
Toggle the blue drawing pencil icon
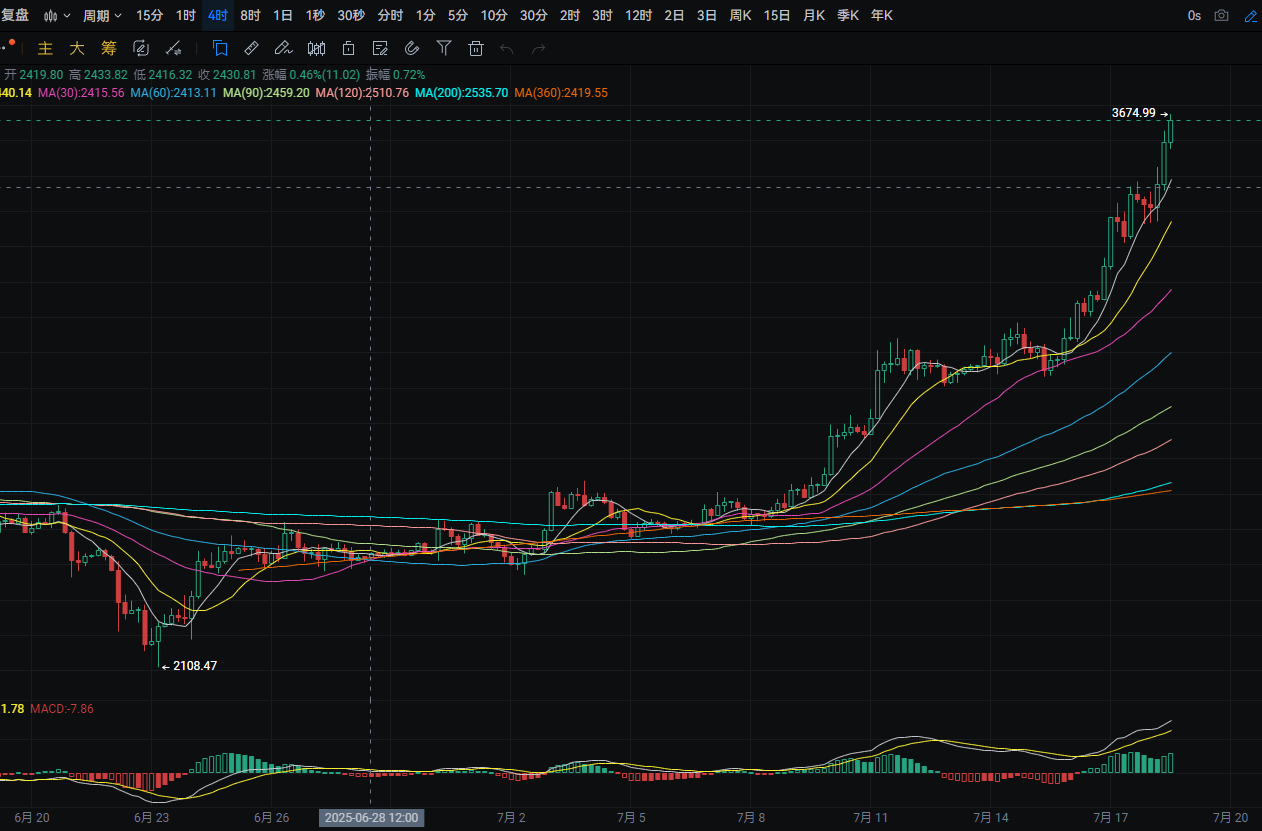click(x=1250, y=16)
